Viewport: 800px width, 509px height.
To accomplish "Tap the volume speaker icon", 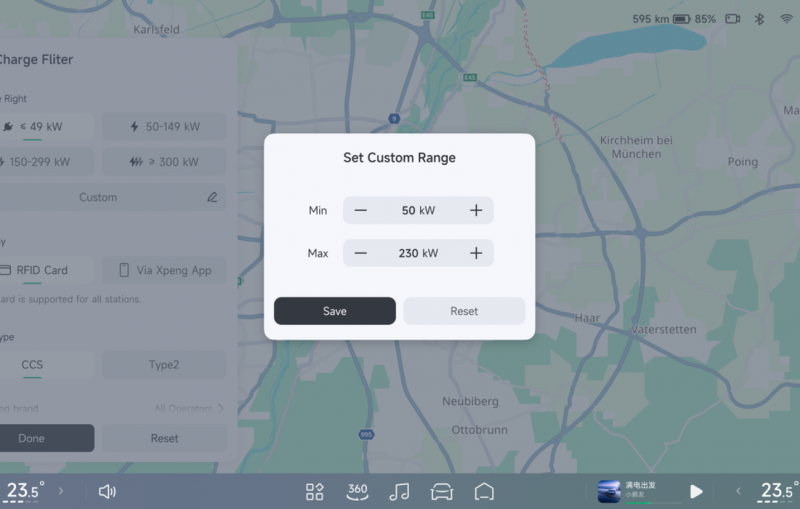I will point(107,491).
